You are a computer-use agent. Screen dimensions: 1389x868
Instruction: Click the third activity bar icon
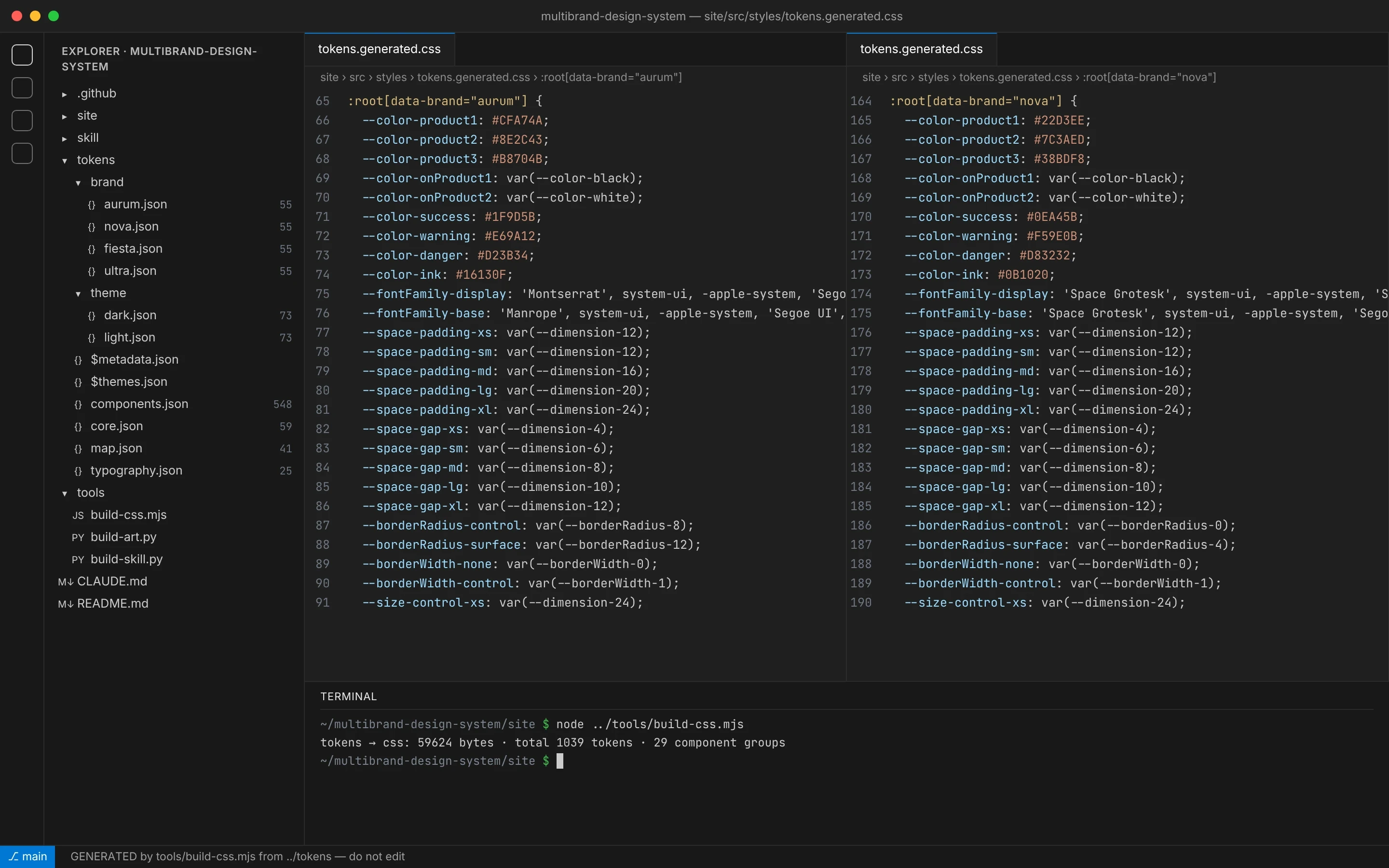pyautogui.click(x=22, y=121)
